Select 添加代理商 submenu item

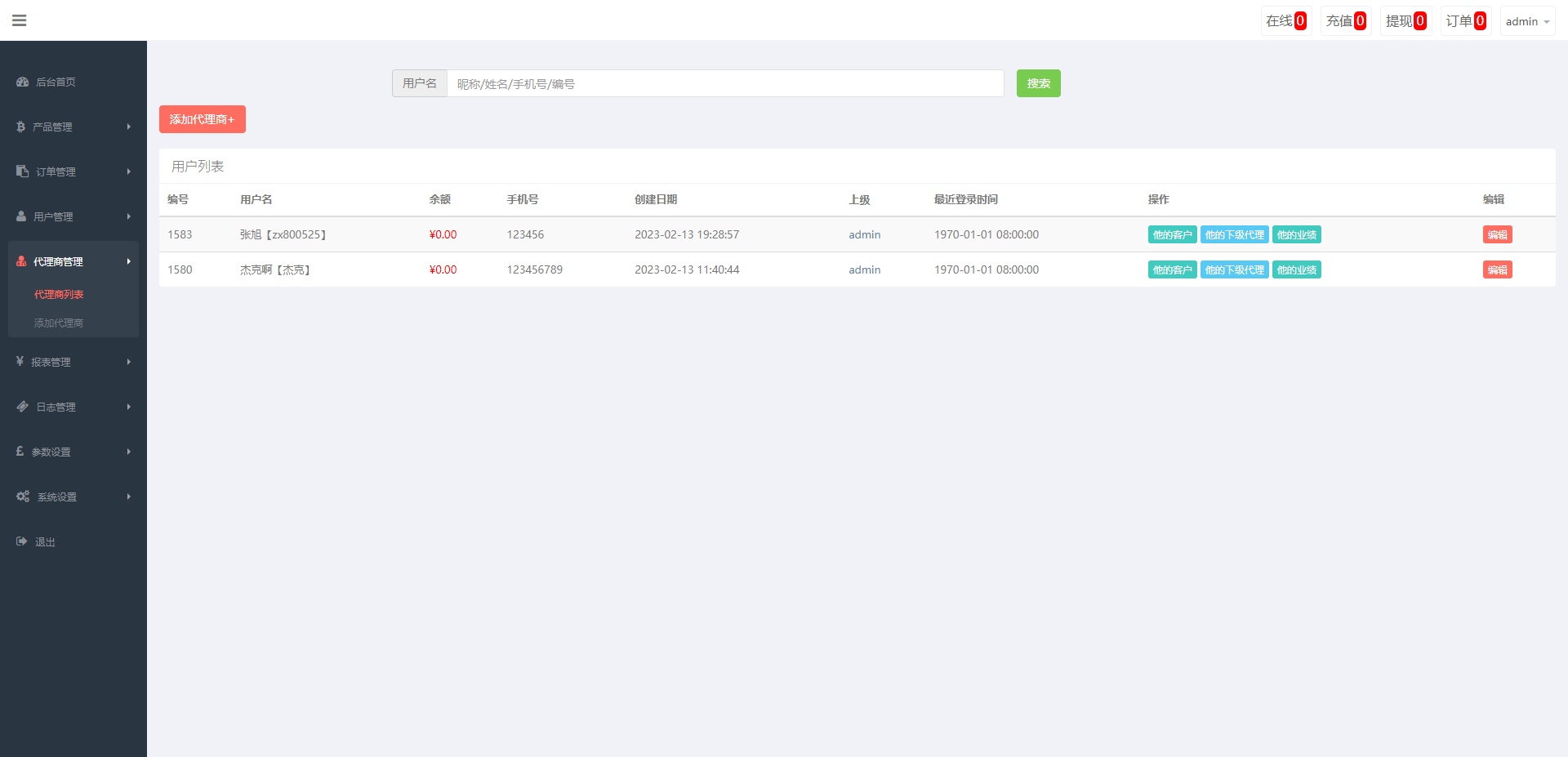(59, 323)
